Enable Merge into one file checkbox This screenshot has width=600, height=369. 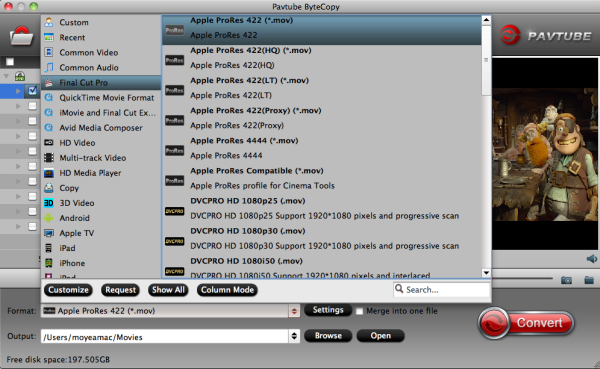359,311
